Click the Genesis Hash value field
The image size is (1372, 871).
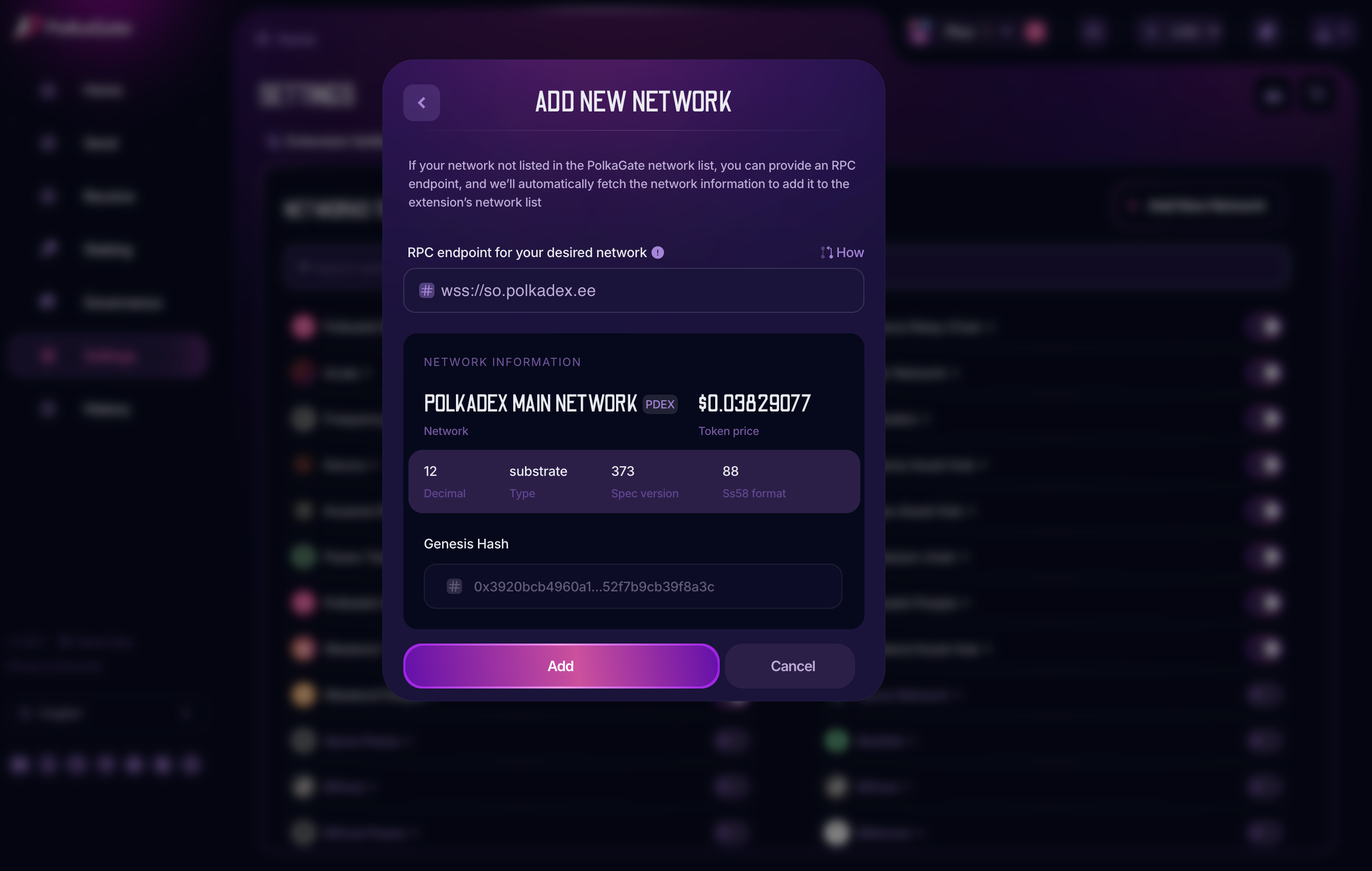632,586
